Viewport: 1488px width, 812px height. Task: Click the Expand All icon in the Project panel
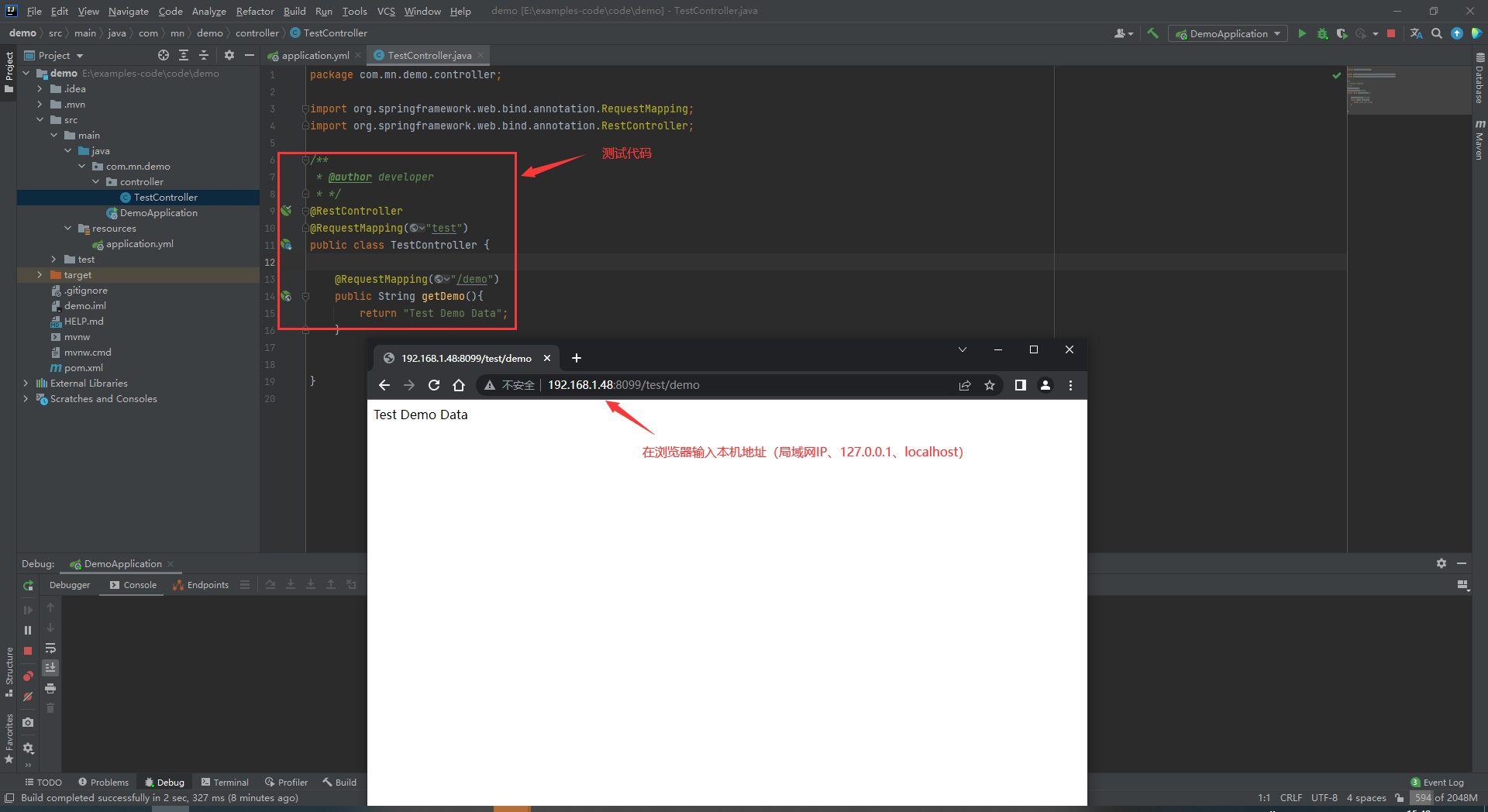184,55
